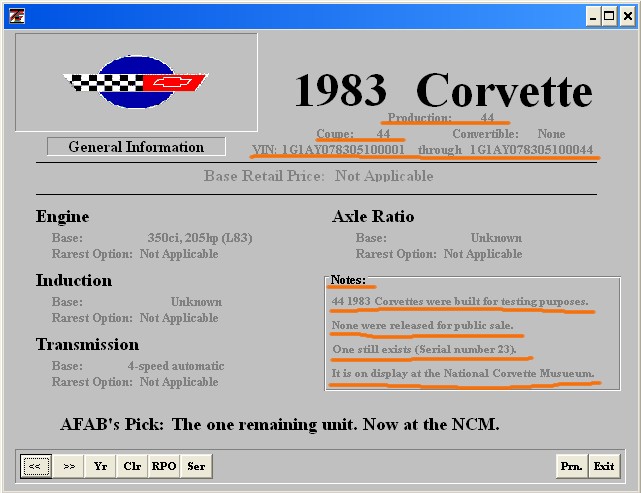This screenshot has height=493, width=641.
Task: Click the Ser serial numbers button
Action: [x=196, y=466]
